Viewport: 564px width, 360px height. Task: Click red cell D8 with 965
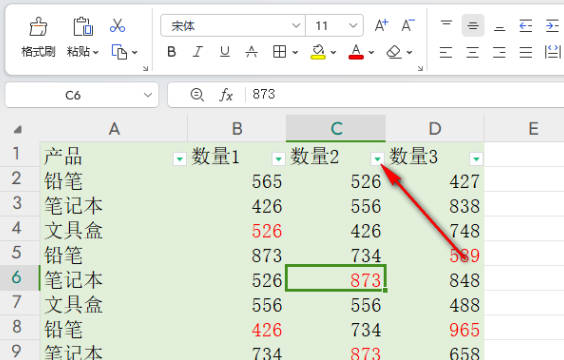(435, 329)
